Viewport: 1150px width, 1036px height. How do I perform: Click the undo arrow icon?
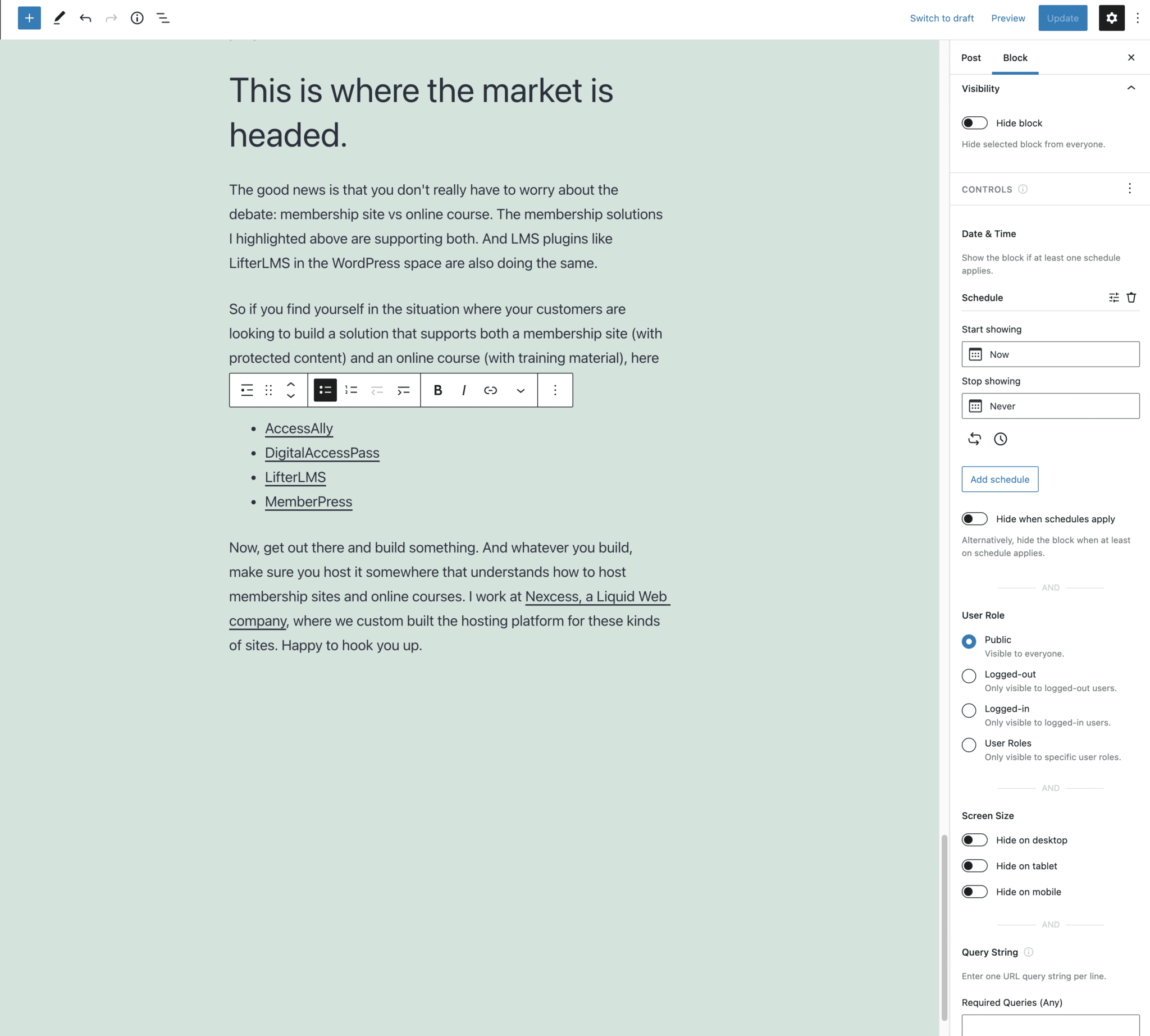click(85, 18)
